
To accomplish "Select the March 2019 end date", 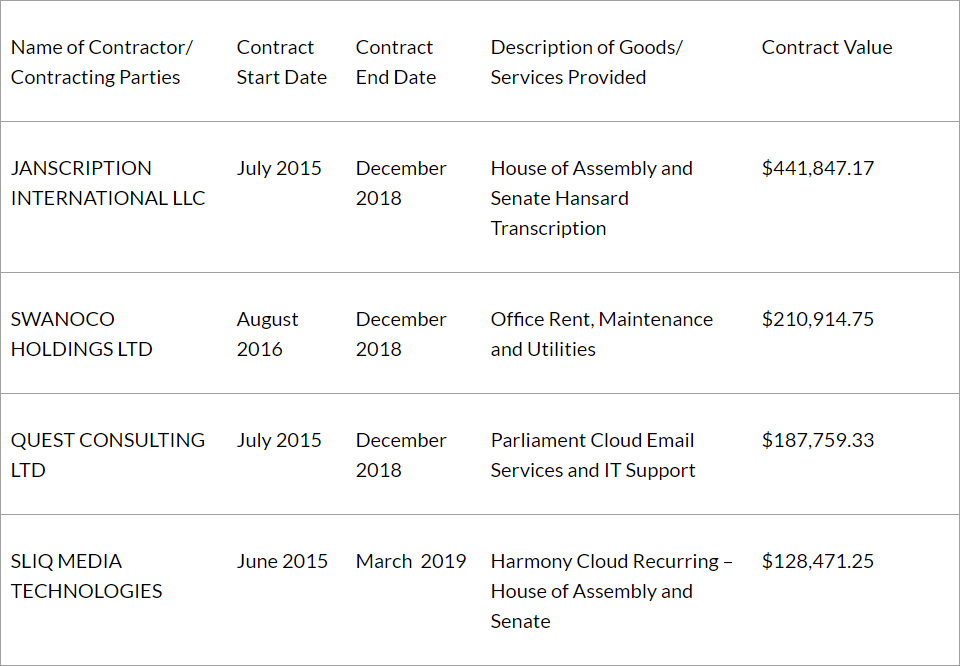I will pyautogui.click(x=411, y=561).
